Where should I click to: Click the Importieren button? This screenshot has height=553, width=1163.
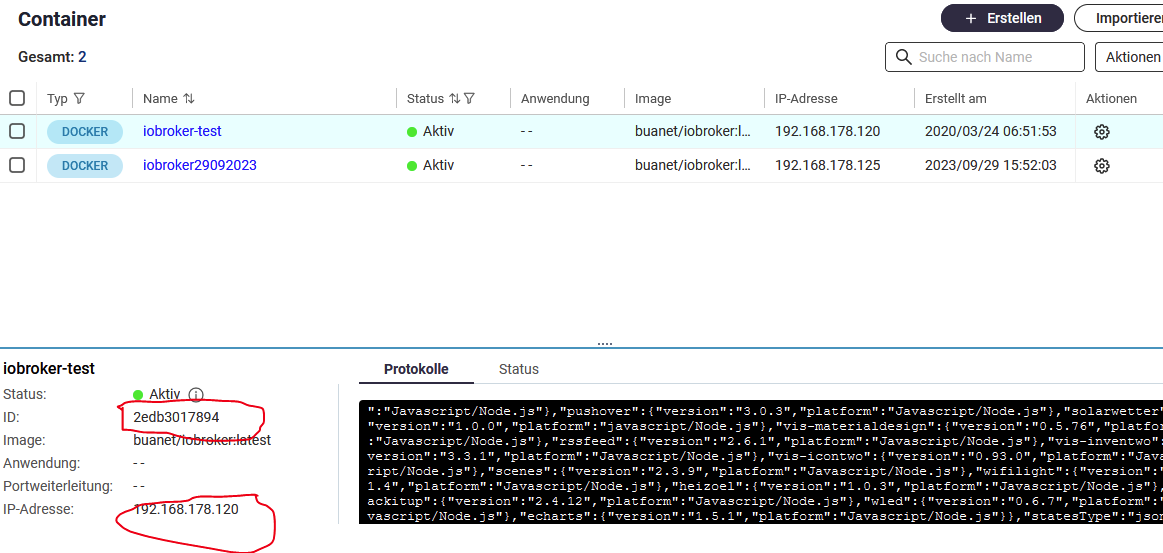pos(1118,19)
